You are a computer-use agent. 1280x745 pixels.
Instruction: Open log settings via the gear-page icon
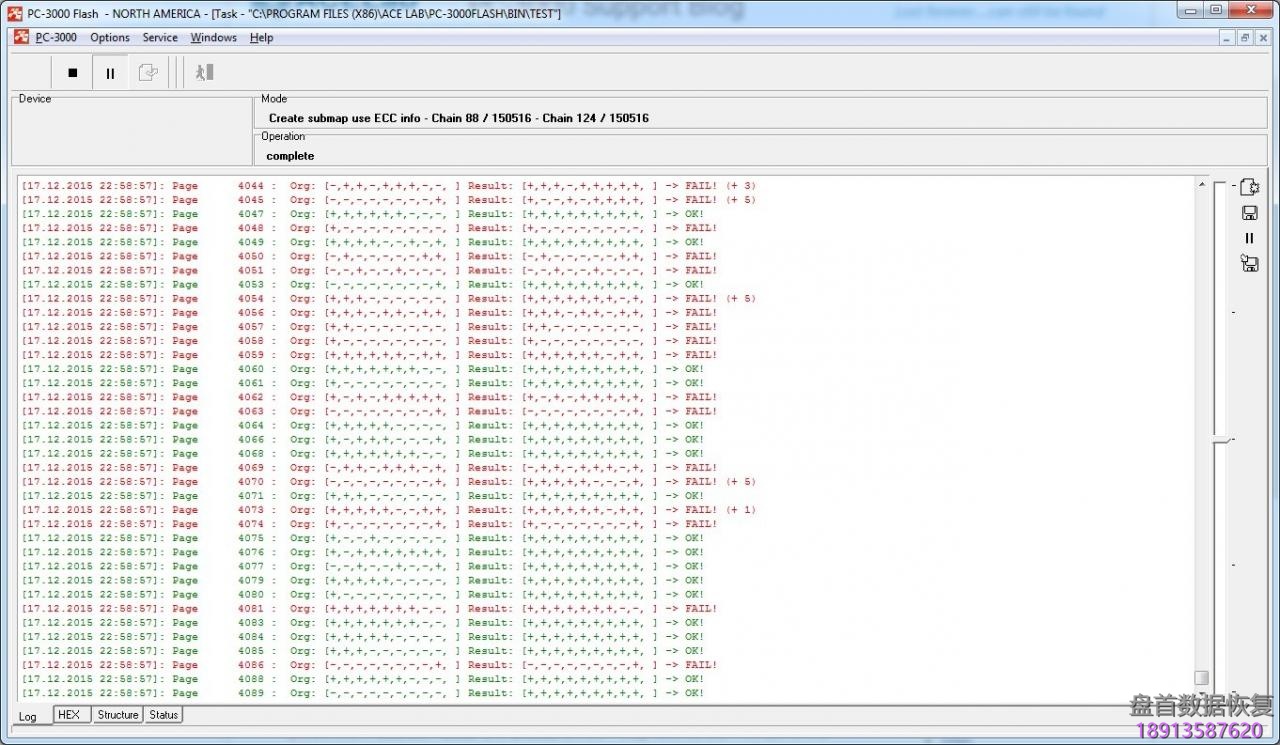1249,187
